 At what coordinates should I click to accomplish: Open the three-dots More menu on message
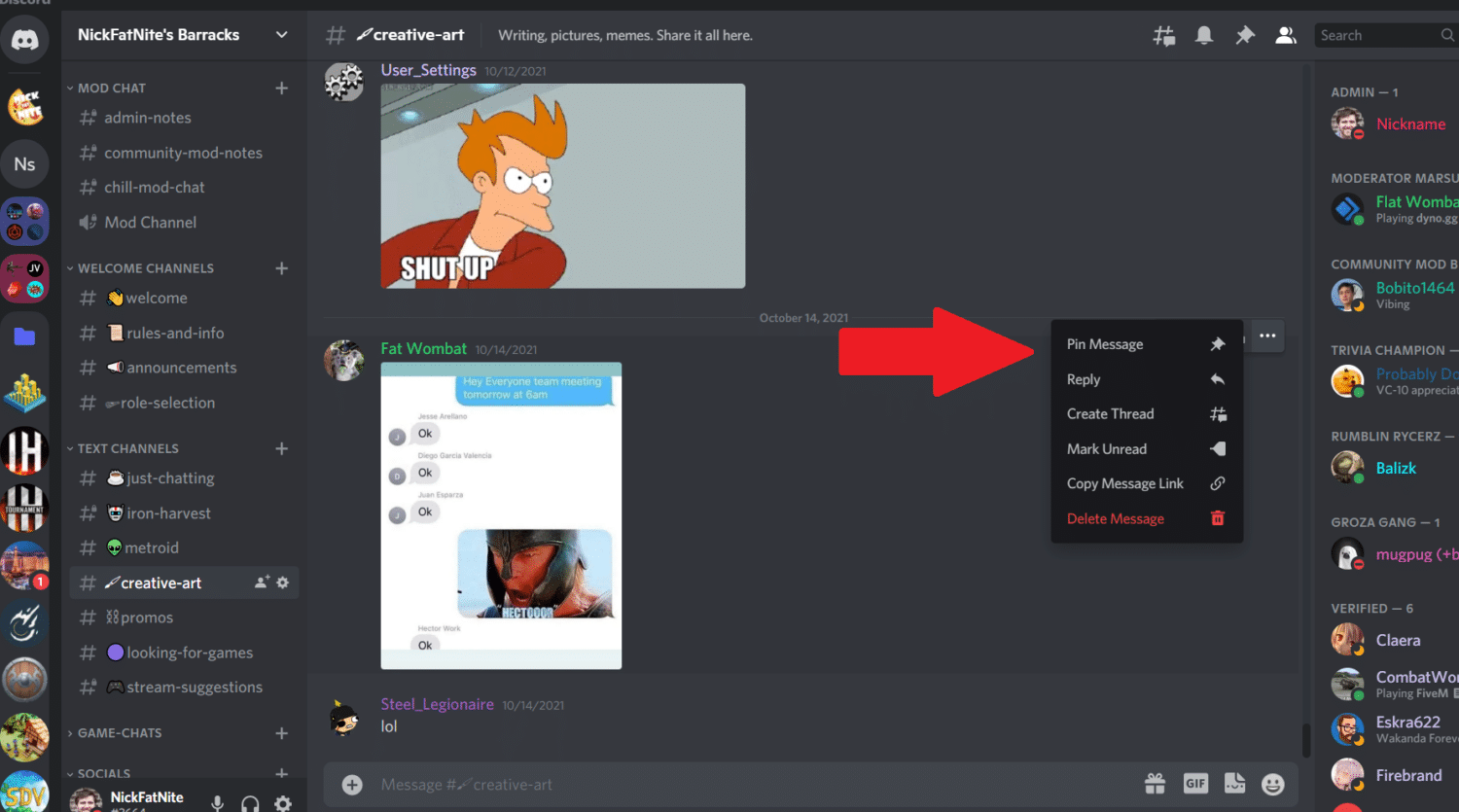[x=1267, y=335]
